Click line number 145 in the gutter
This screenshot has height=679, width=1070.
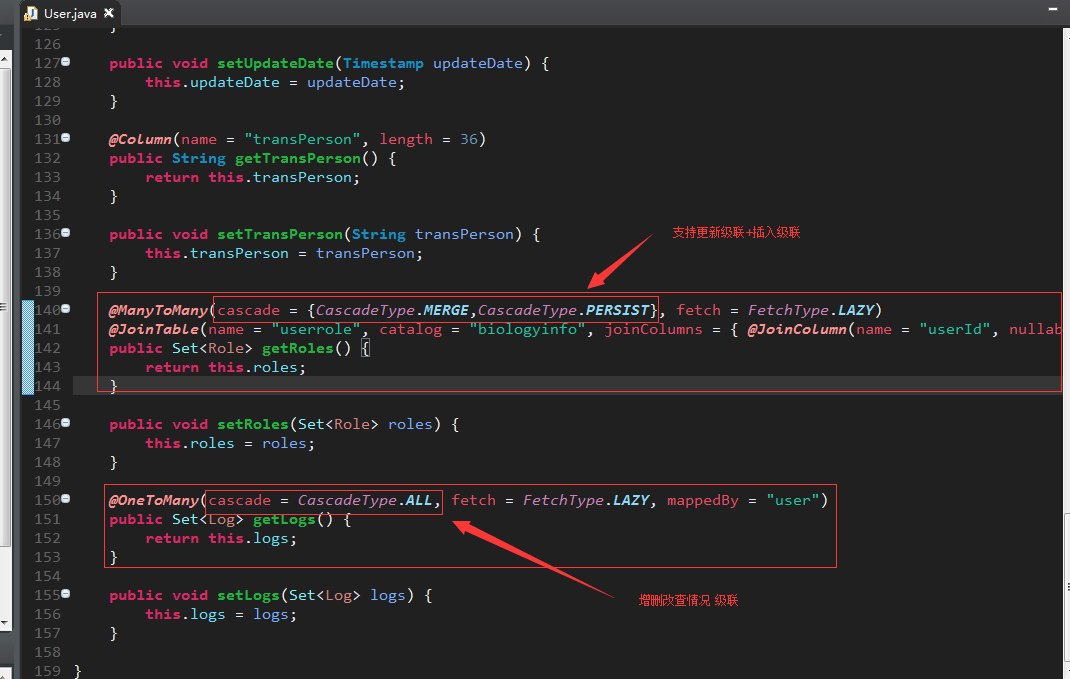tap(47, 405)
